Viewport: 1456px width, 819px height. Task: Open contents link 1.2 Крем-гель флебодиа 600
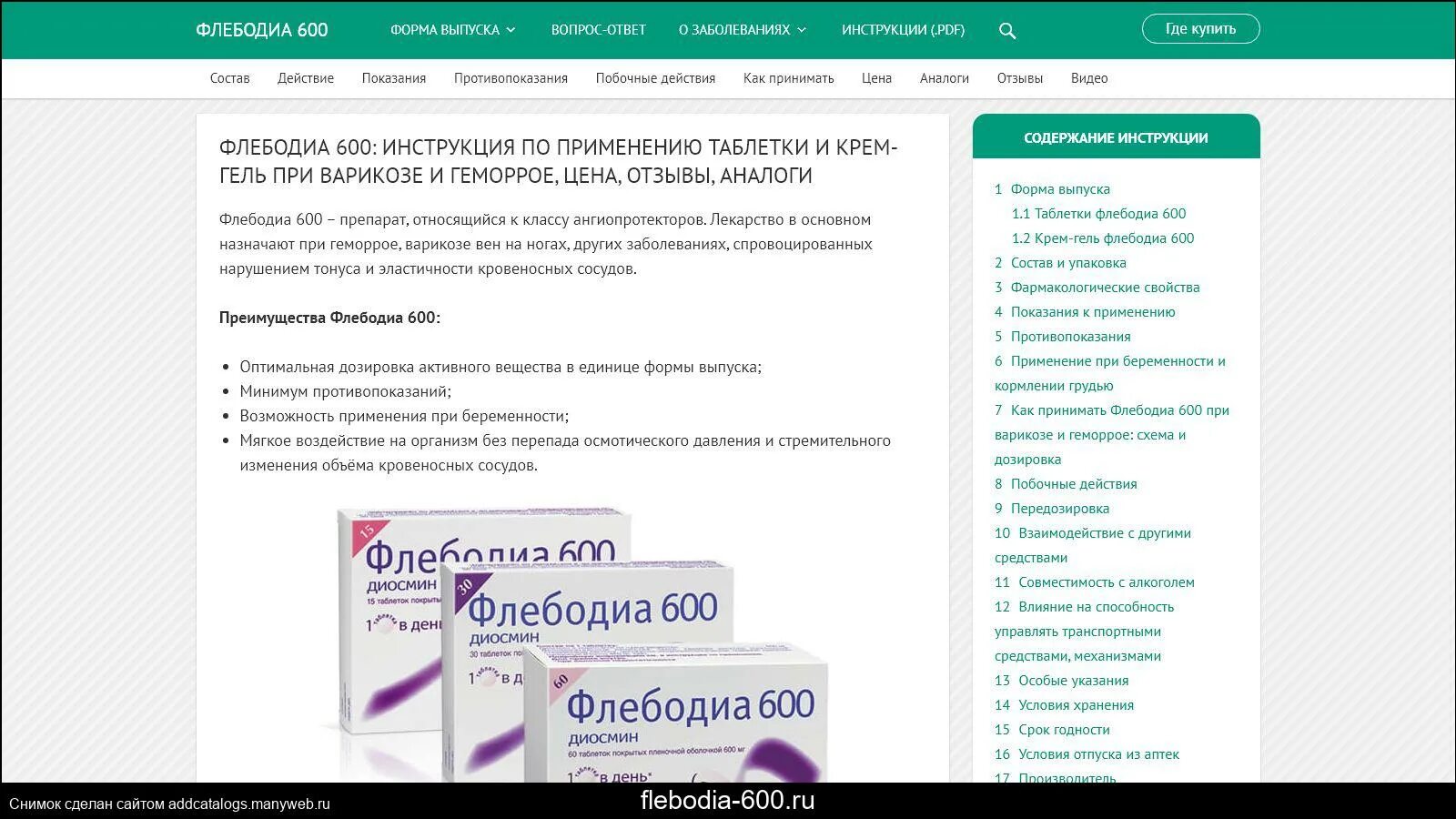pos(1103,238)
